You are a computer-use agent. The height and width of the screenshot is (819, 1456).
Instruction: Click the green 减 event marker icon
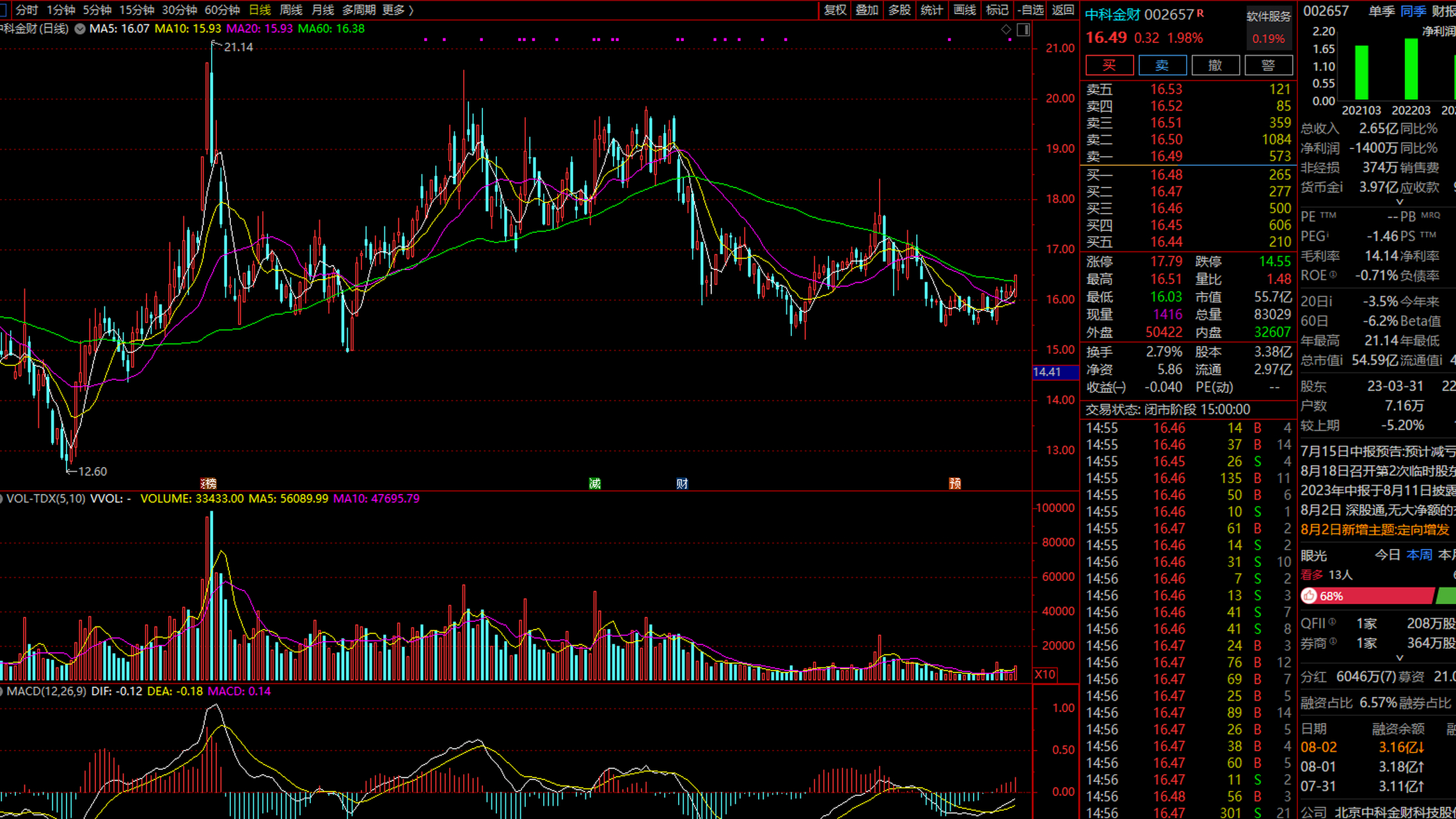pos(595,484)
